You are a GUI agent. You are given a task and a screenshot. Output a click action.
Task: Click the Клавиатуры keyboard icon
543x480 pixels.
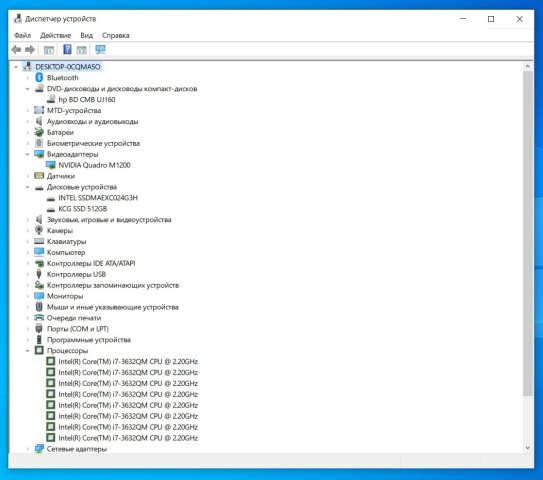pos(39,241)
